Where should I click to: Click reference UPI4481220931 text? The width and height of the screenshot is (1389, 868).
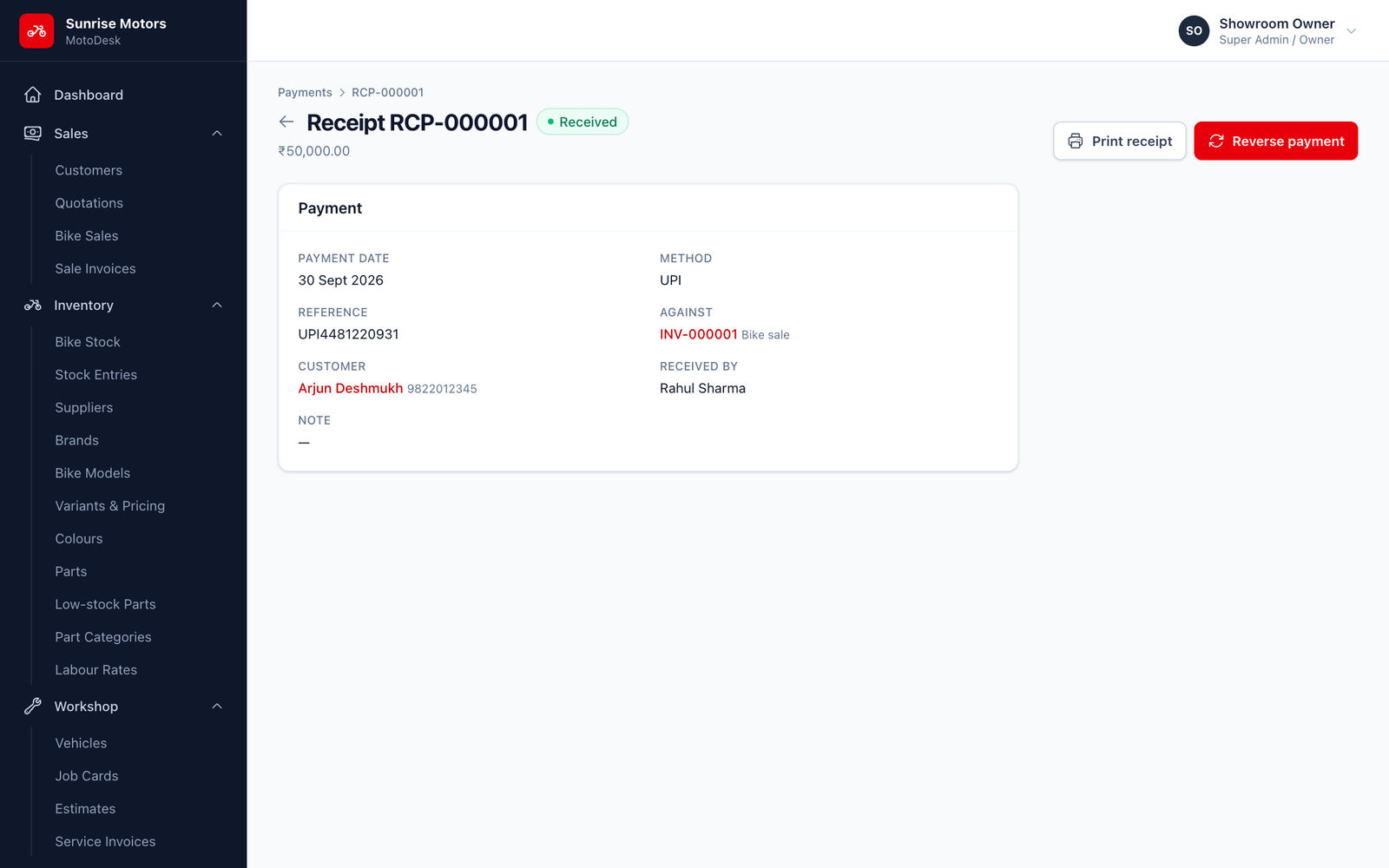(x=348, y=334)
